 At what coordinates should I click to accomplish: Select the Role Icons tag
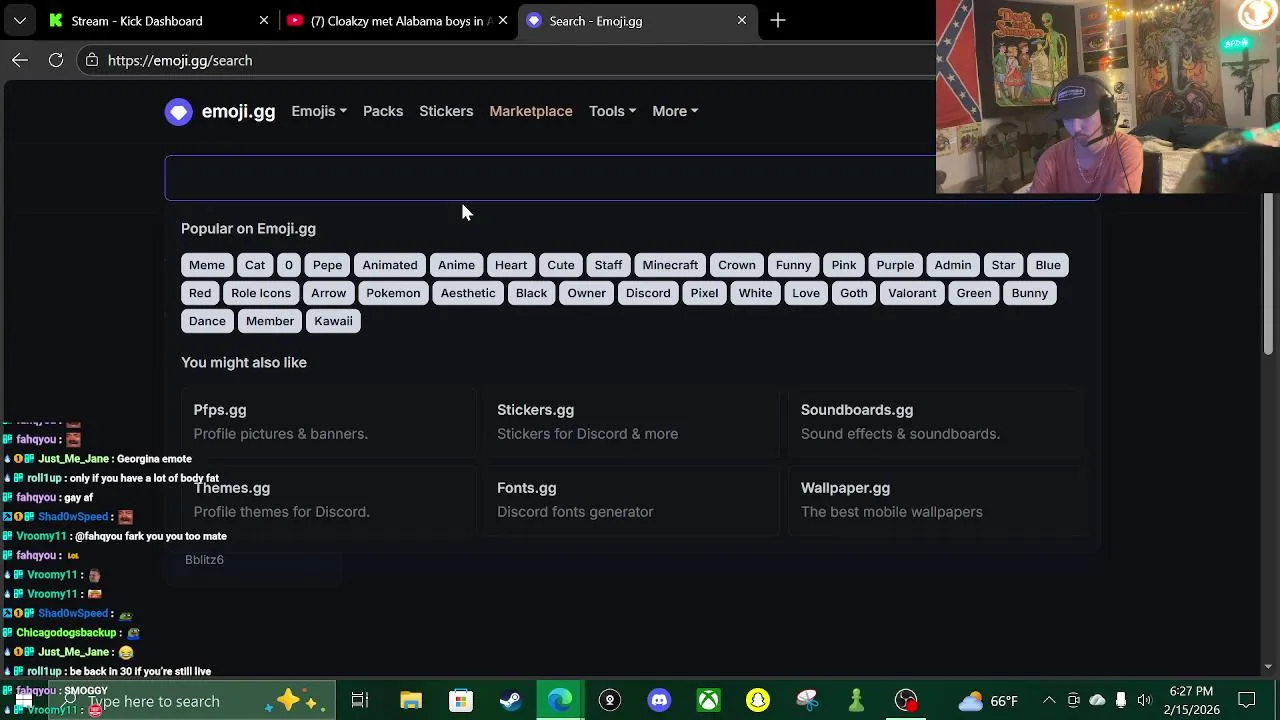[x=261, y=293]
